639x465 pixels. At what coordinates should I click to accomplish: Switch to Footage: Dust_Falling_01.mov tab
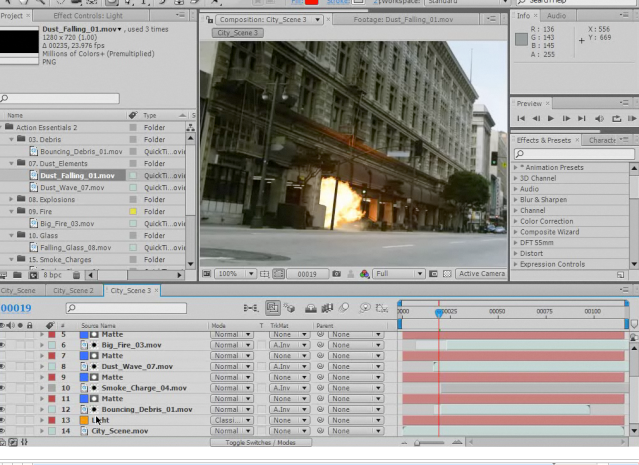(x=403, y=20)
